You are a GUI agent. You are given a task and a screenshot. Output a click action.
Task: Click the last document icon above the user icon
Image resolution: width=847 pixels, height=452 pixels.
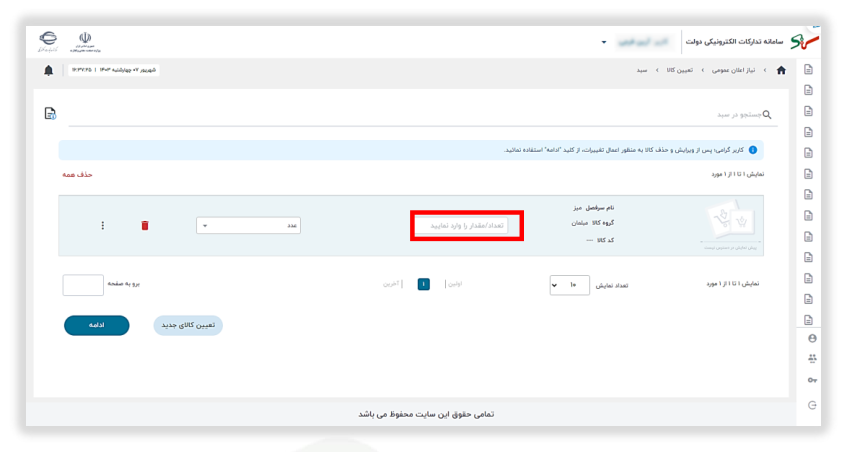click(x=808, y=320)
